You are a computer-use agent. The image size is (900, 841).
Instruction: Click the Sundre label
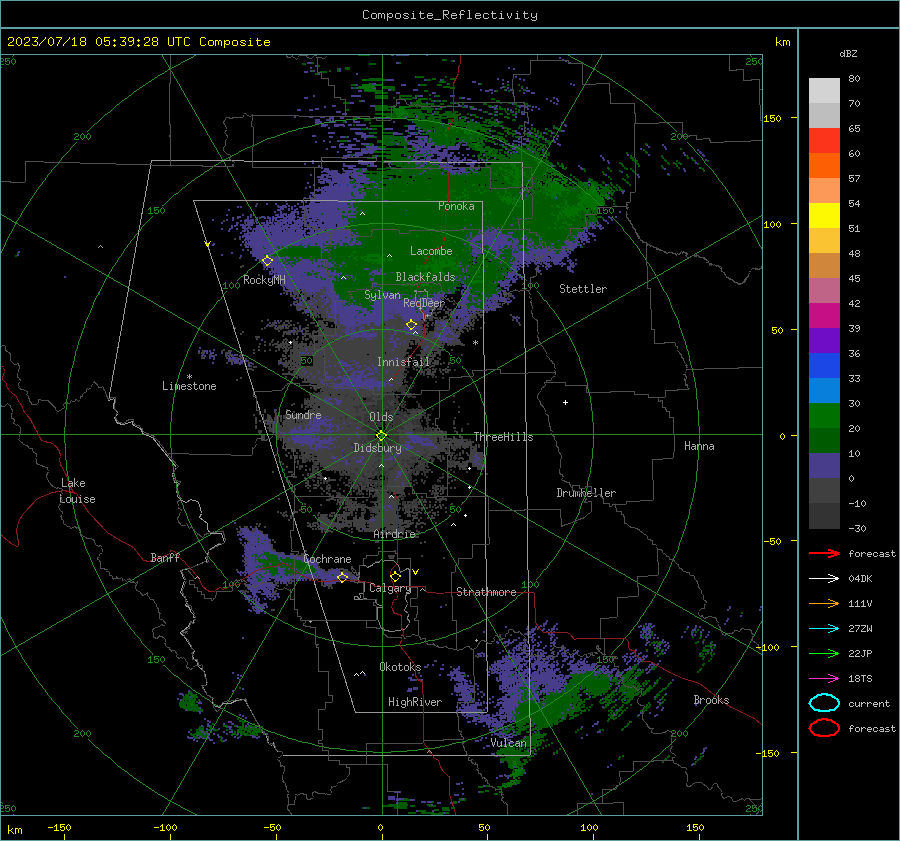(x=303, y=414)
